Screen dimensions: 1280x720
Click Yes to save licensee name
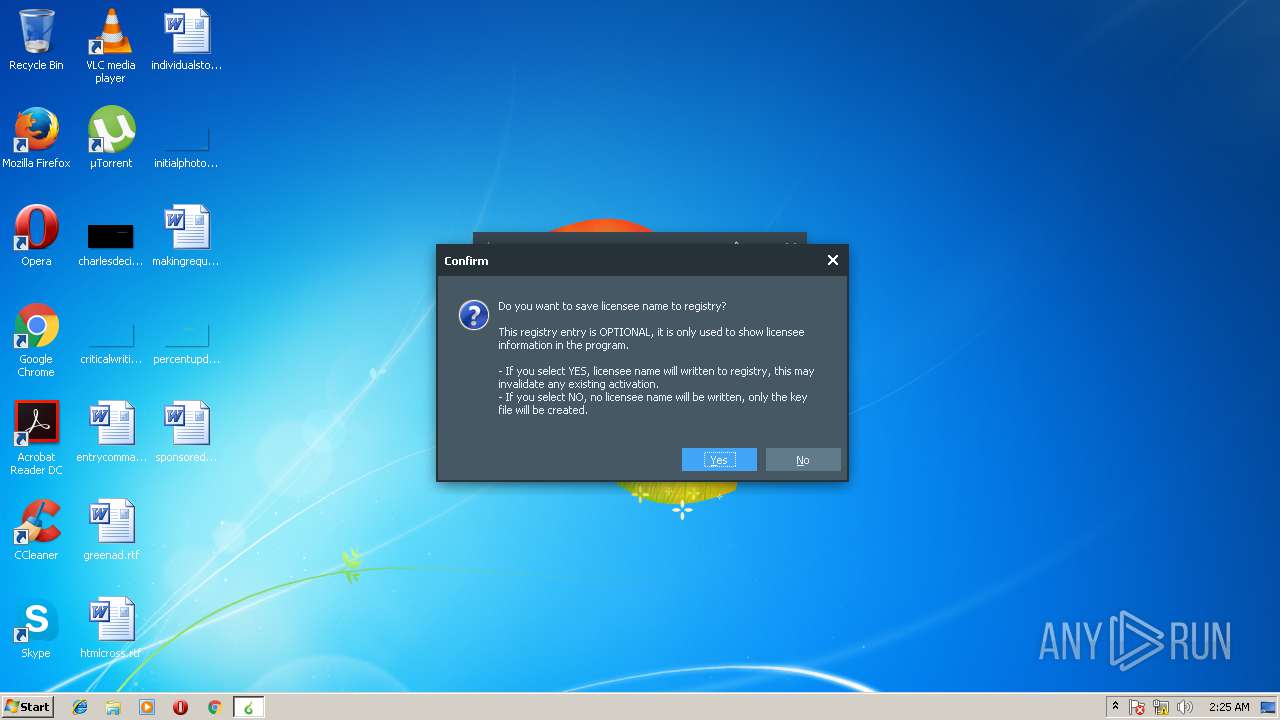pyautogui.click(x=719, y=460)
